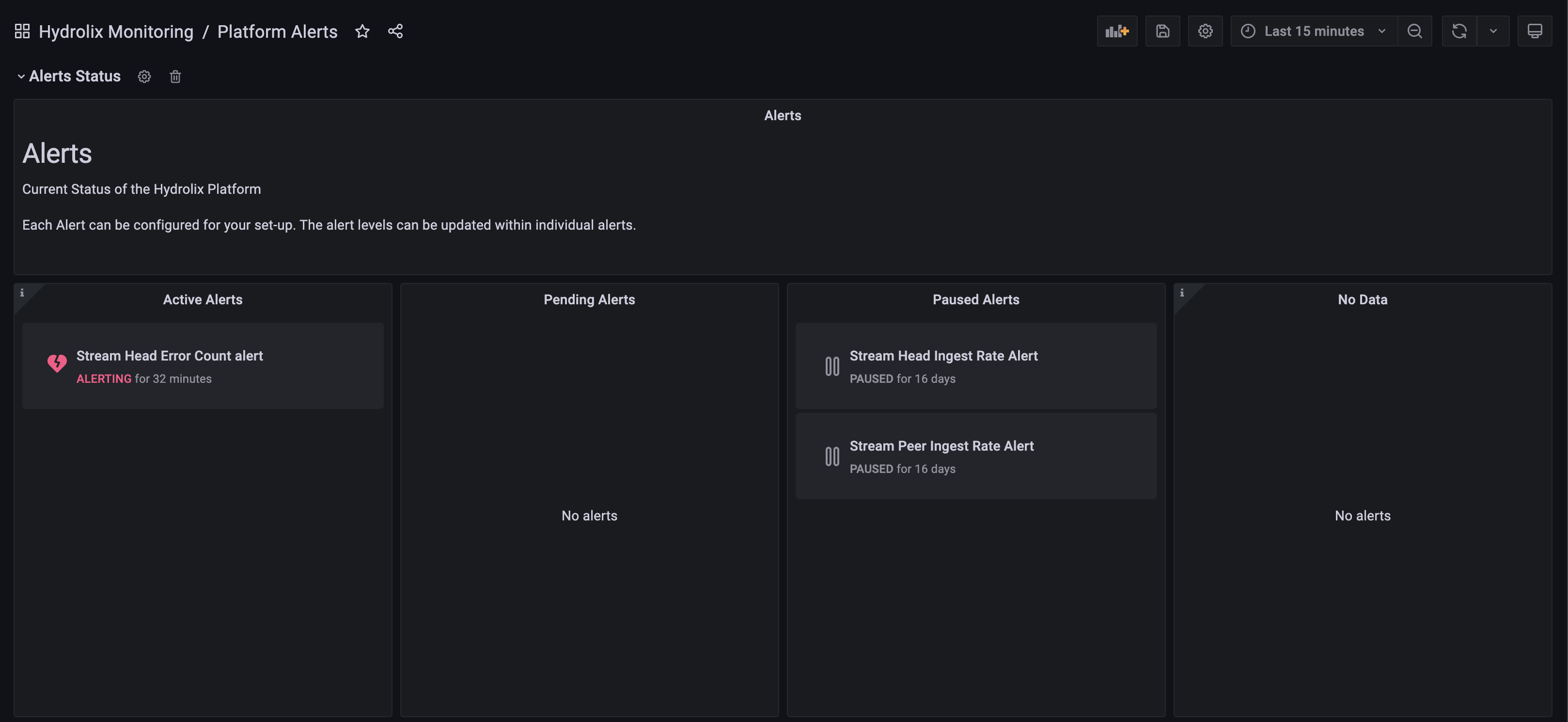Star the Platform Alerts dashboard
This screenshot has height=722, width=1568.
tap(362, 31)
